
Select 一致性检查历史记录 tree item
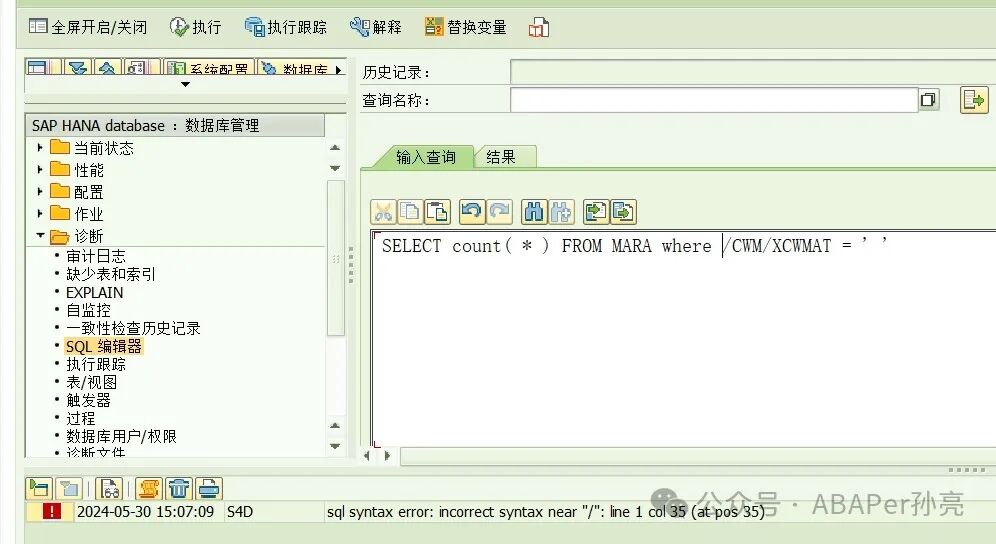pos(133,328)
